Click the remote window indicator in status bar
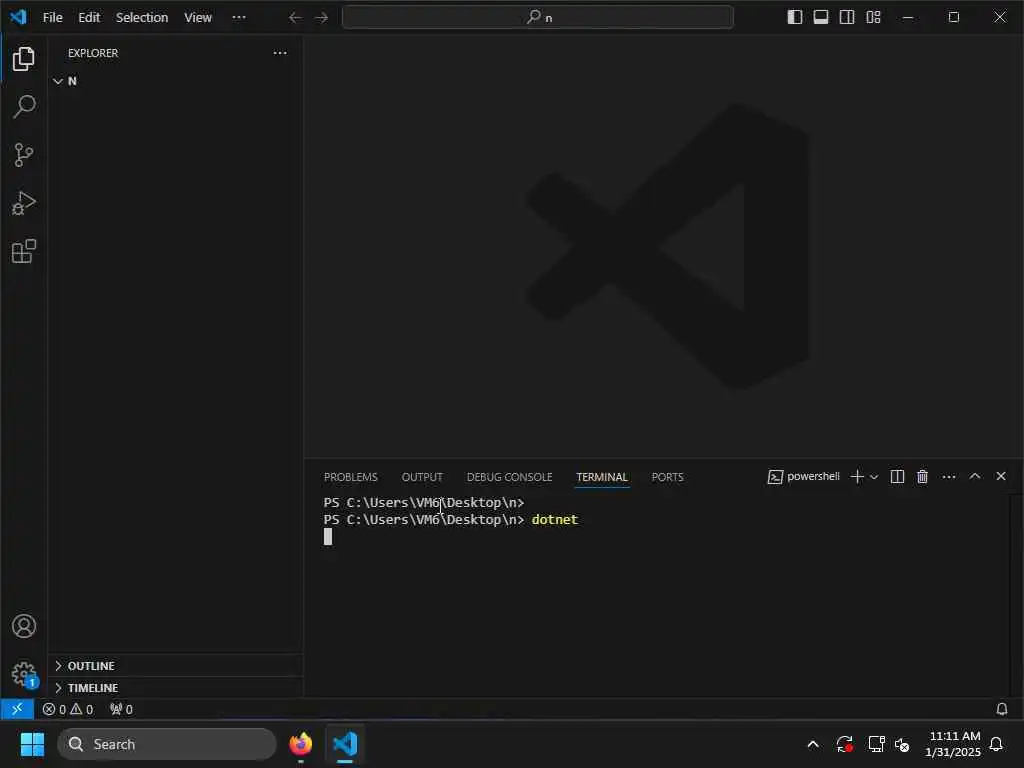The image size is (1024, 768). [17, 709]
